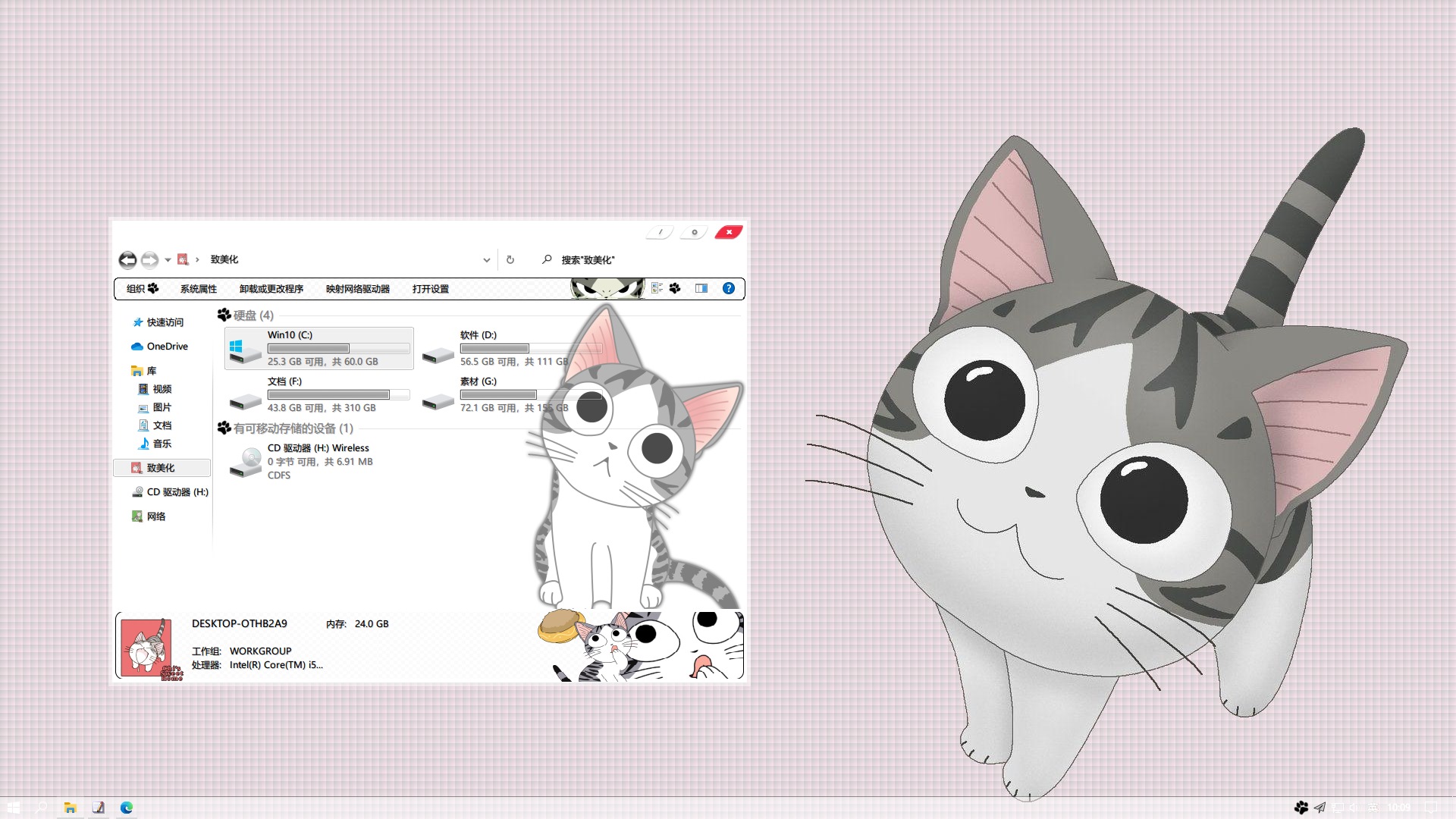1456x819 pixels.
Task: Click the 打开设置 button
Action: click(430, 289)
